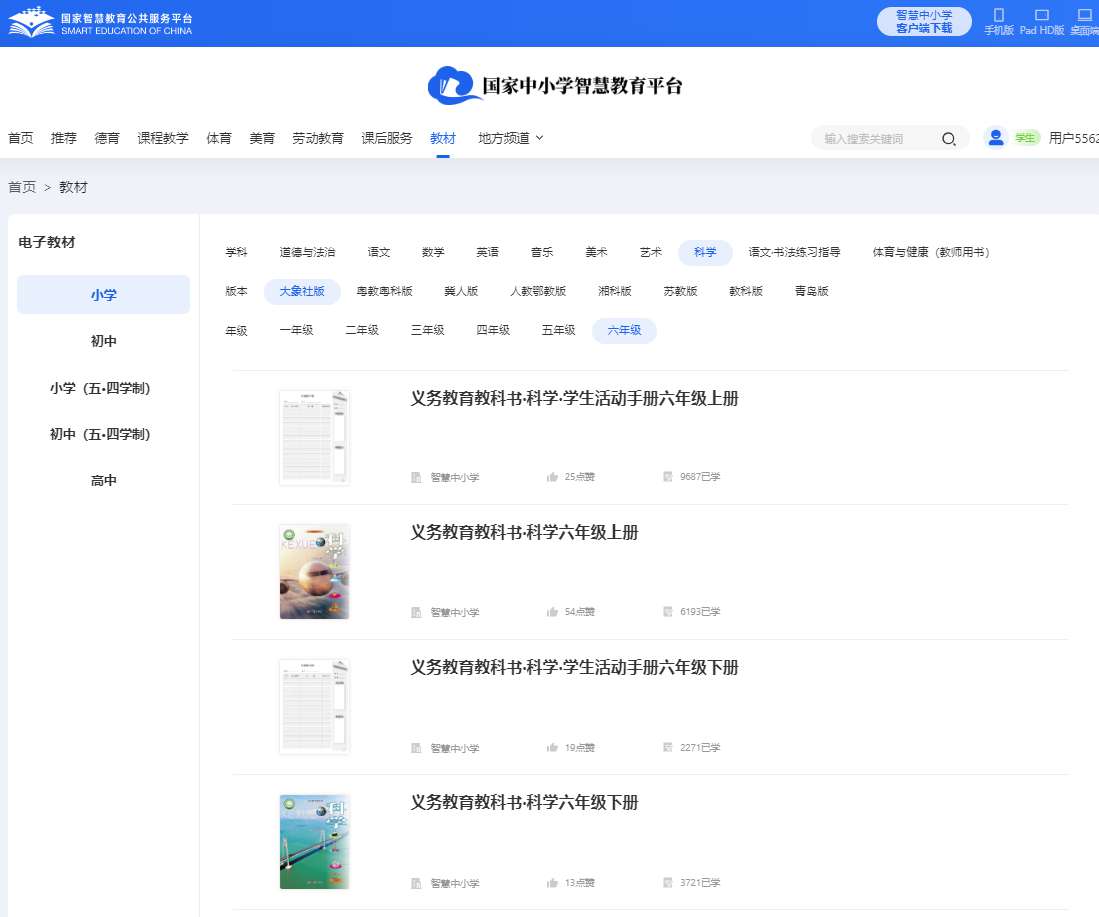Choose subject 语文
Screen dimensions: 1099x917
click(378, 252)
